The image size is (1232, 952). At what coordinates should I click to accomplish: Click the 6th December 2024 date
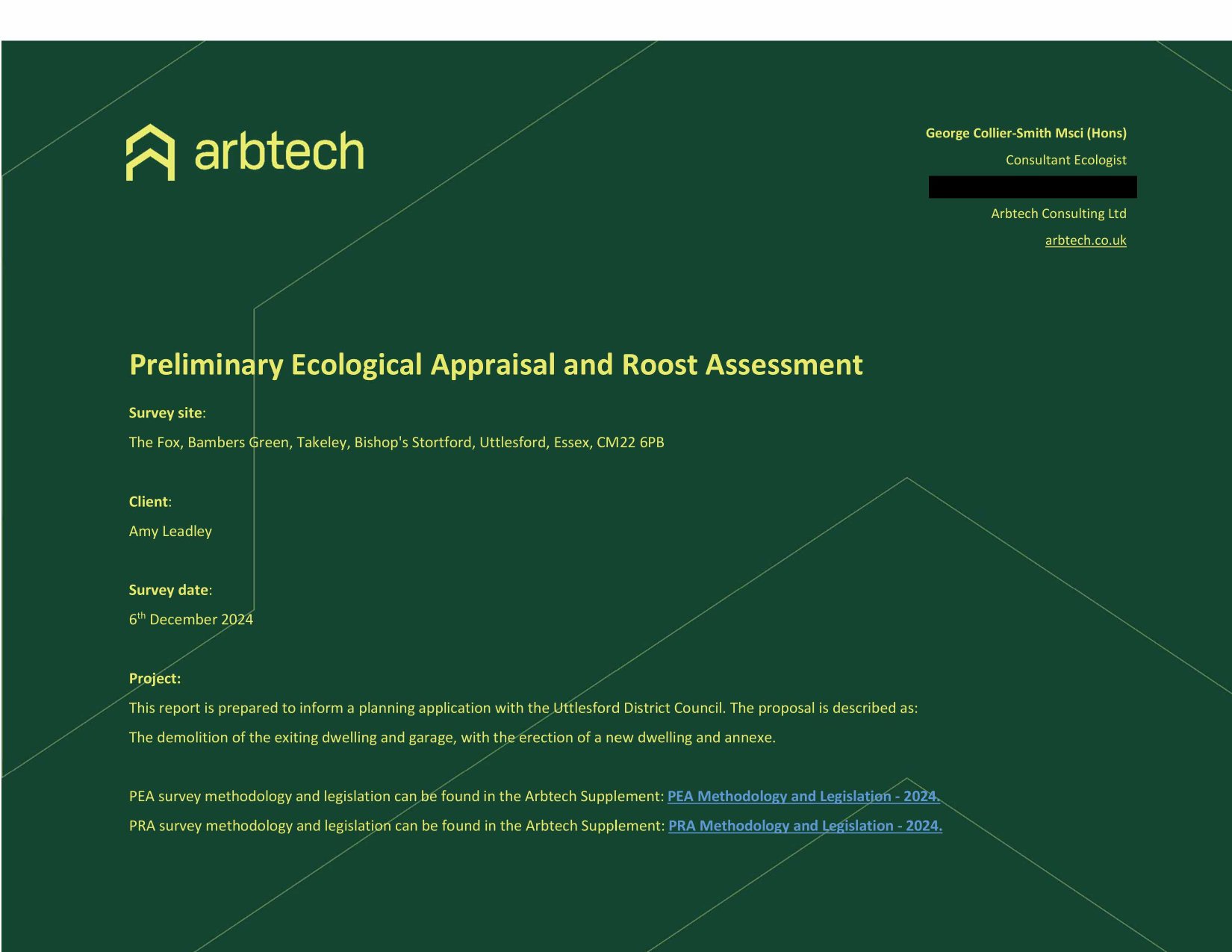point(190,619)
